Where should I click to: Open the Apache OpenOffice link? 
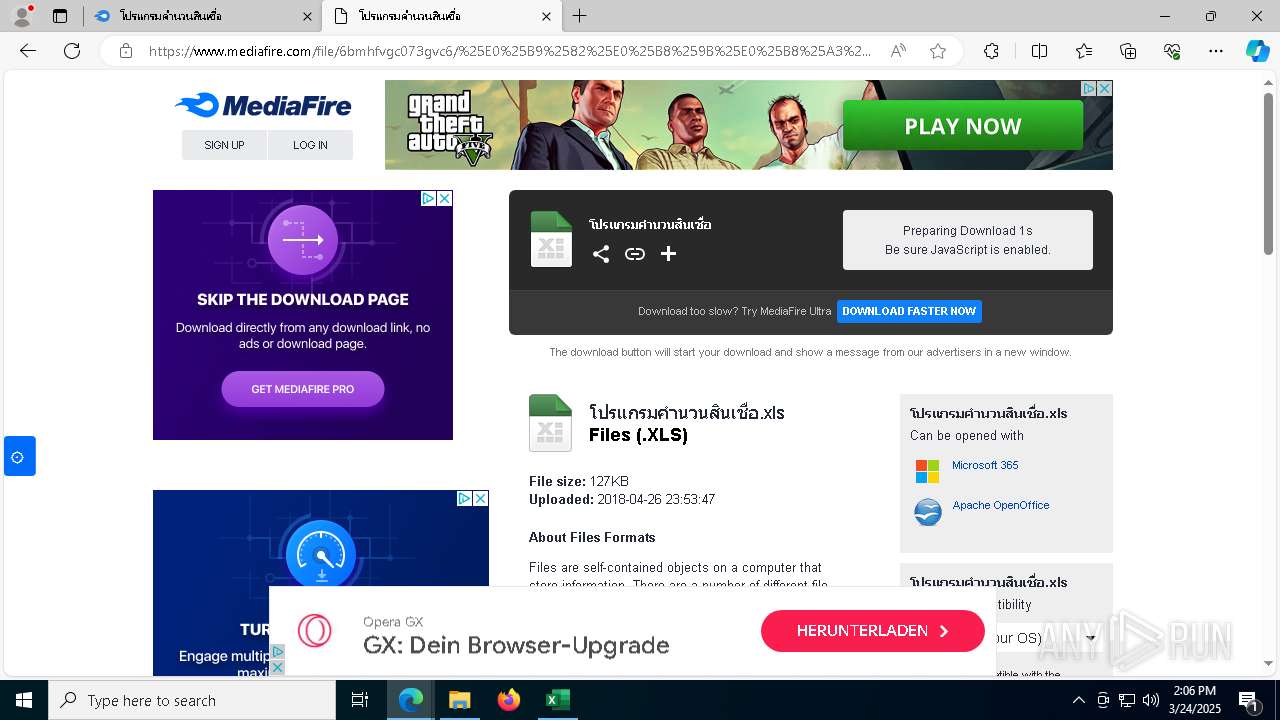click(x=1000, y=505)
